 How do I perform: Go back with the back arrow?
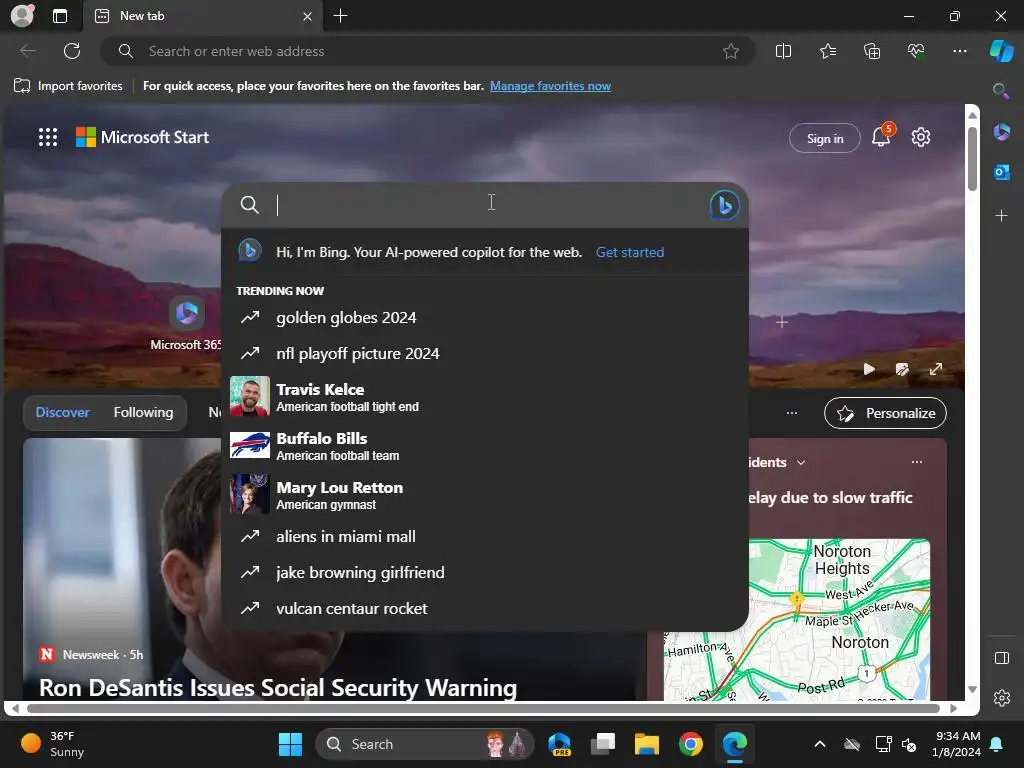[28, 51]
